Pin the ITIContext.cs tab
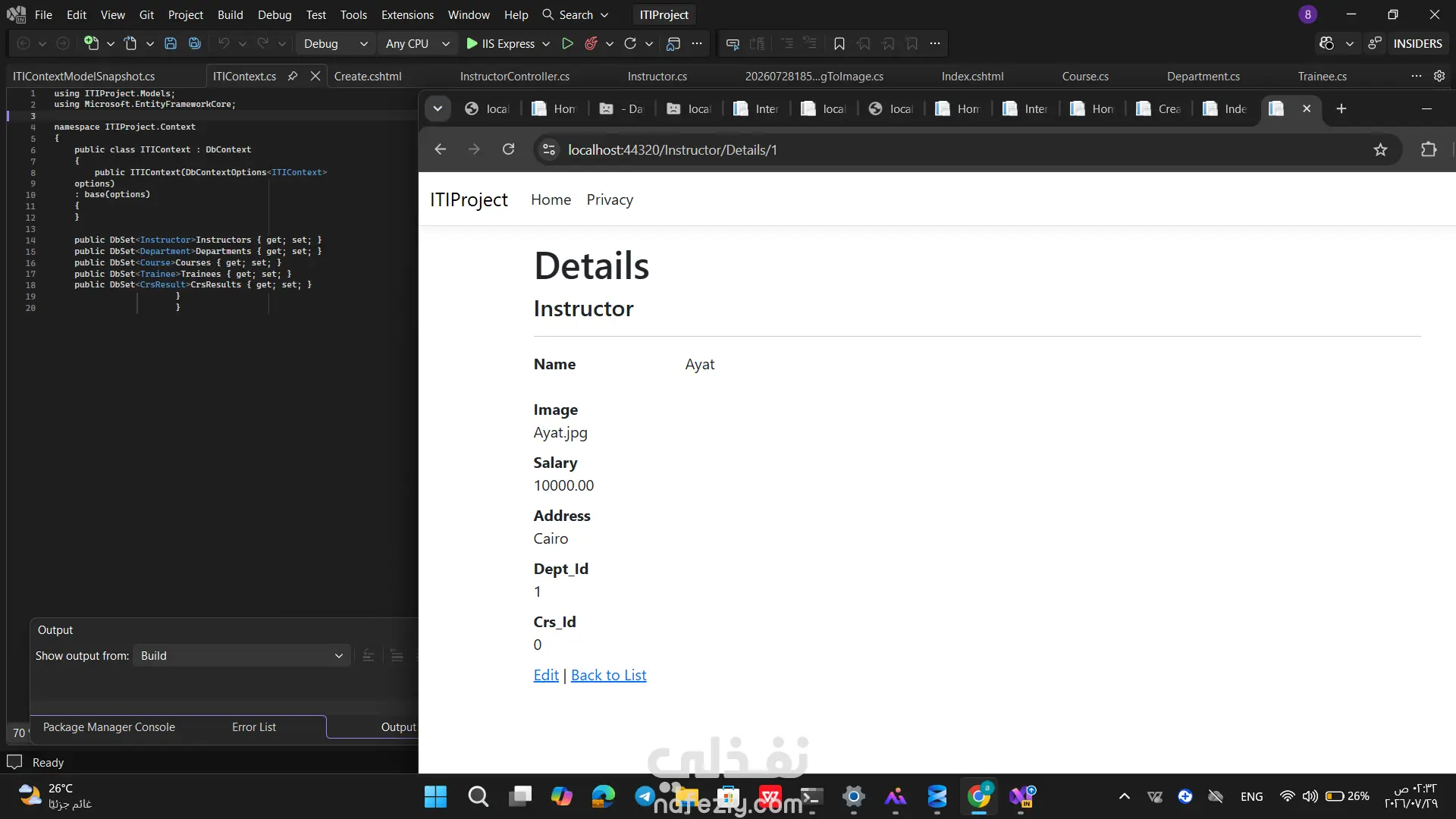Viewport: 1456px width, 819px height. click(293, 76)
